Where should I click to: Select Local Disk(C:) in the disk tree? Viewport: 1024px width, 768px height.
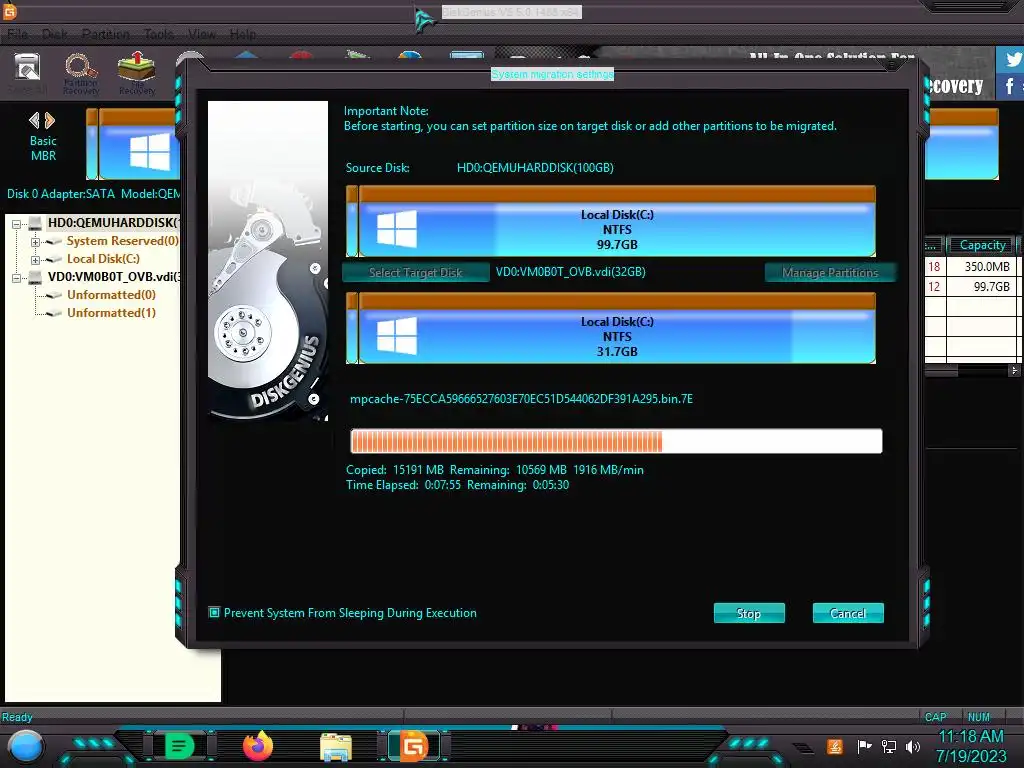(x=103, y=259)
